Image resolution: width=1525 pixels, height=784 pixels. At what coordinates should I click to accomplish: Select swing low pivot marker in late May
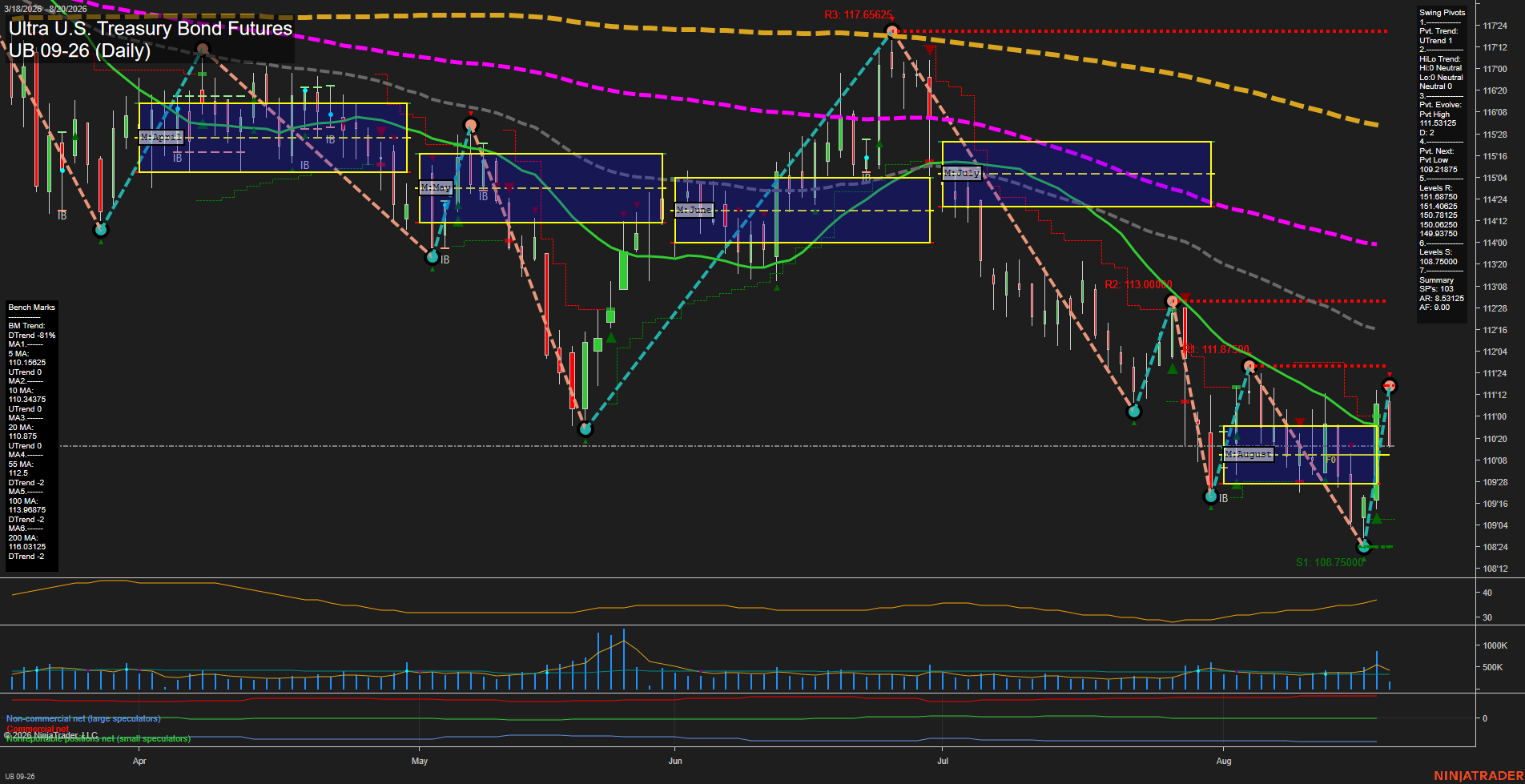click(585, 429)
